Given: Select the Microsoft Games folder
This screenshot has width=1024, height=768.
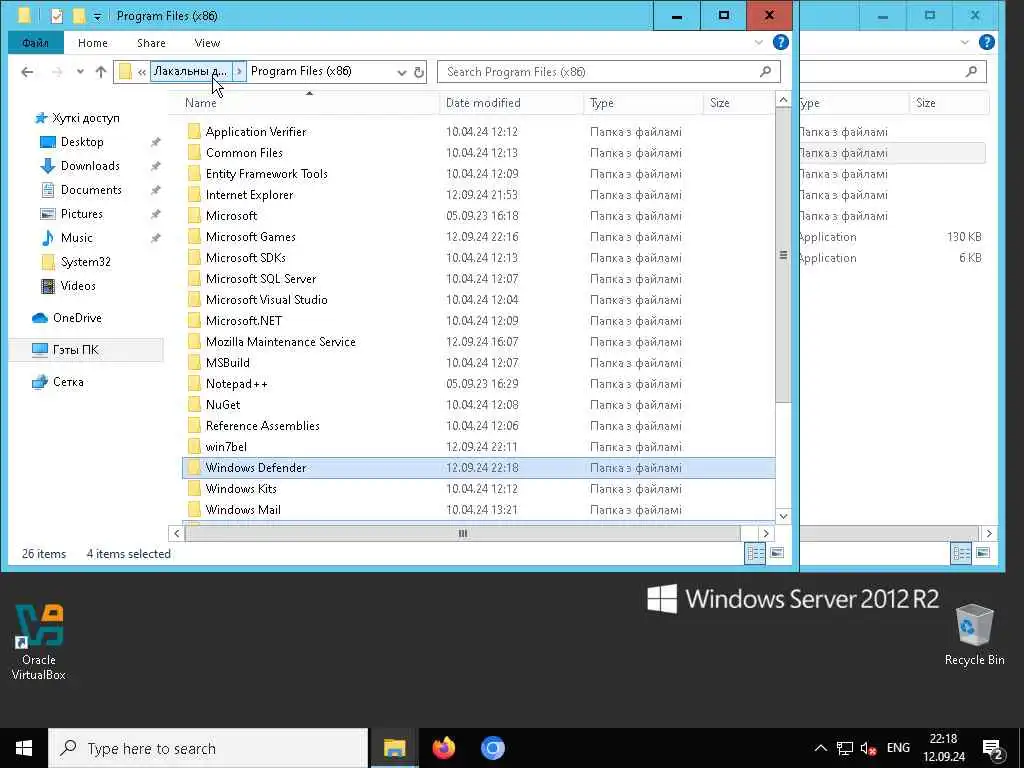Looking at the screenshot, I should click(x=251, y=236).
